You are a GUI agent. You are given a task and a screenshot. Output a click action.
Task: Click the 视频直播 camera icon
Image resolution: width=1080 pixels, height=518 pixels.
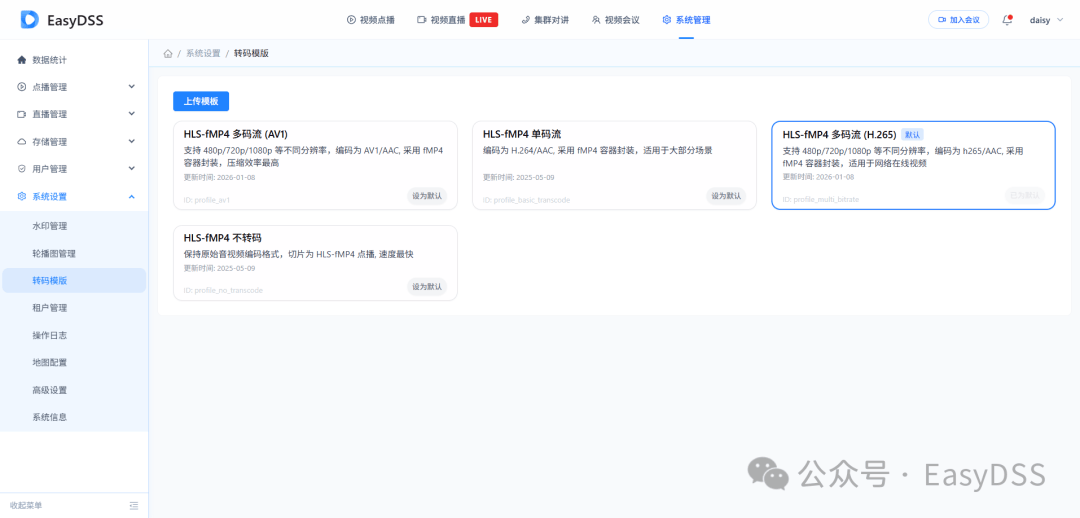tap(422, 20)
